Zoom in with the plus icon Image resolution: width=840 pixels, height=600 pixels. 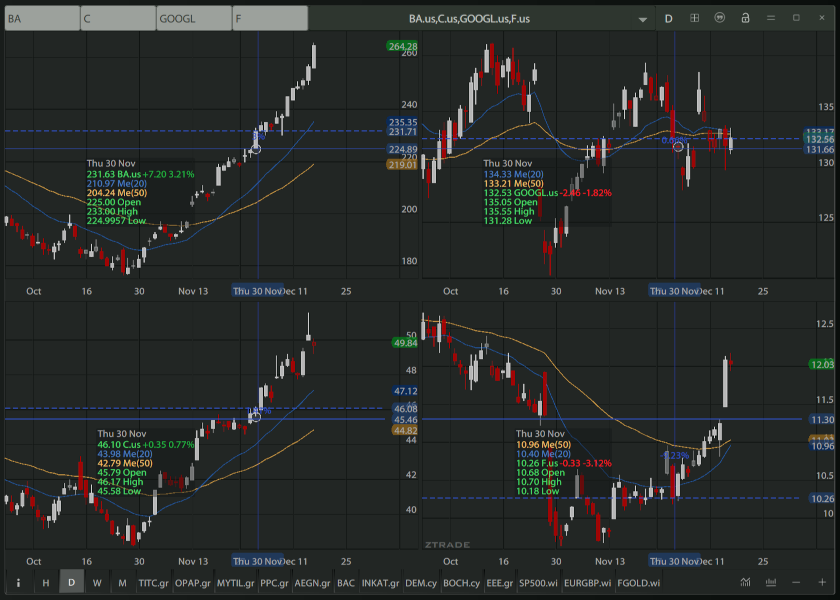coord(822,582)
